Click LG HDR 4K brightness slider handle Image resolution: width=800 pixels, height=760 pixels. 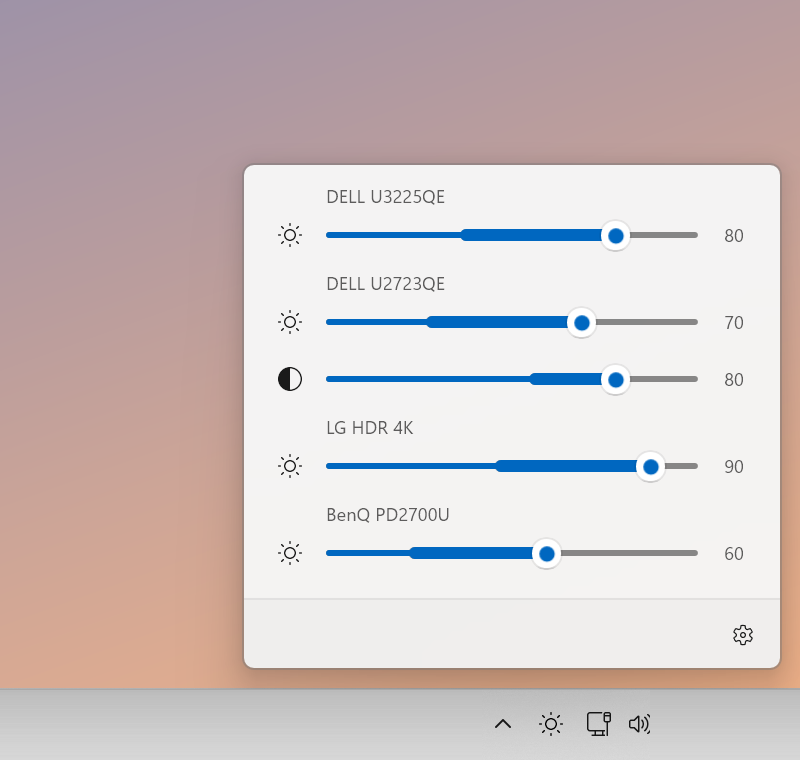pyautogui.click(x=651, y=467)
